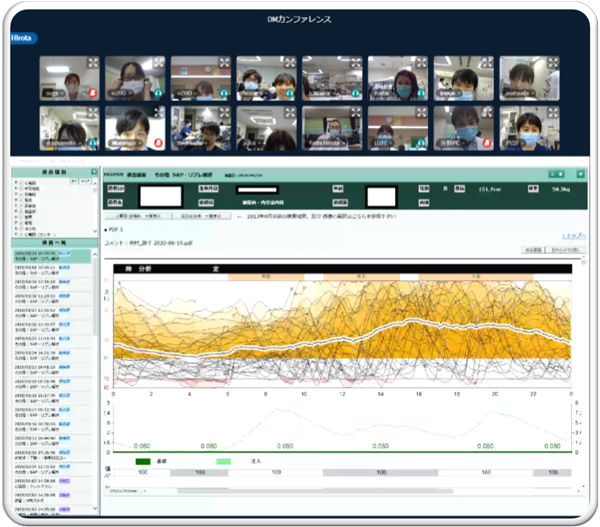Select the Hirota tab at top left
The height and width of the screenshot is (527, 600).
(x=23, y=38)
